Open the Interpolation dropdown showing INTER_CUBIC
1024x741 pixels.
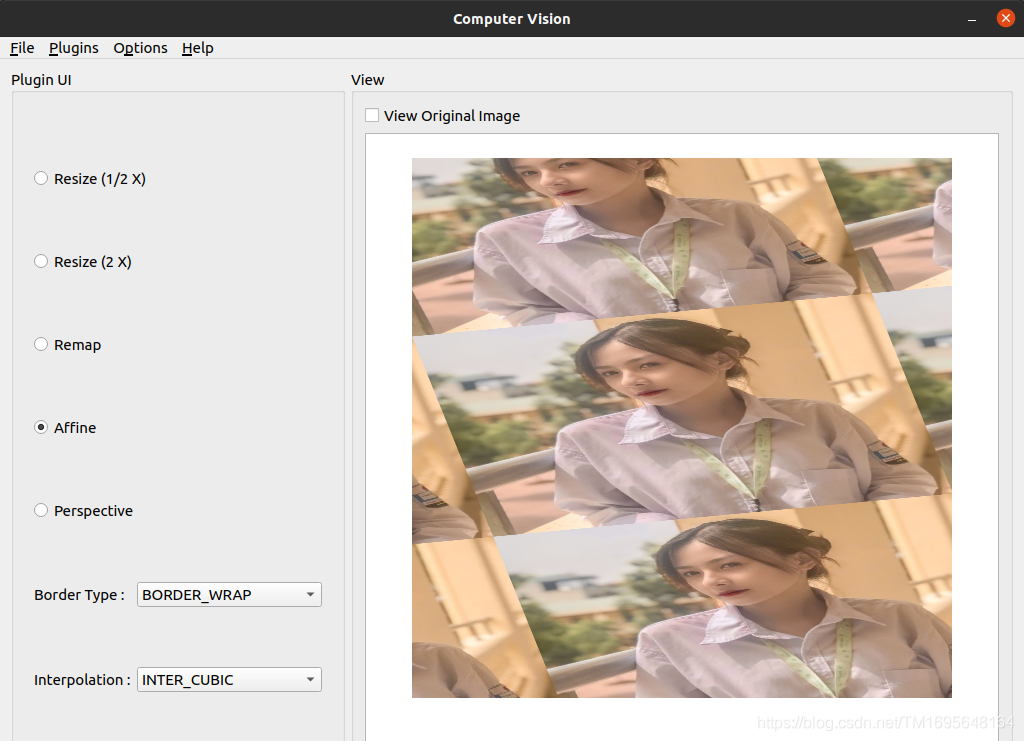(229, 680)
